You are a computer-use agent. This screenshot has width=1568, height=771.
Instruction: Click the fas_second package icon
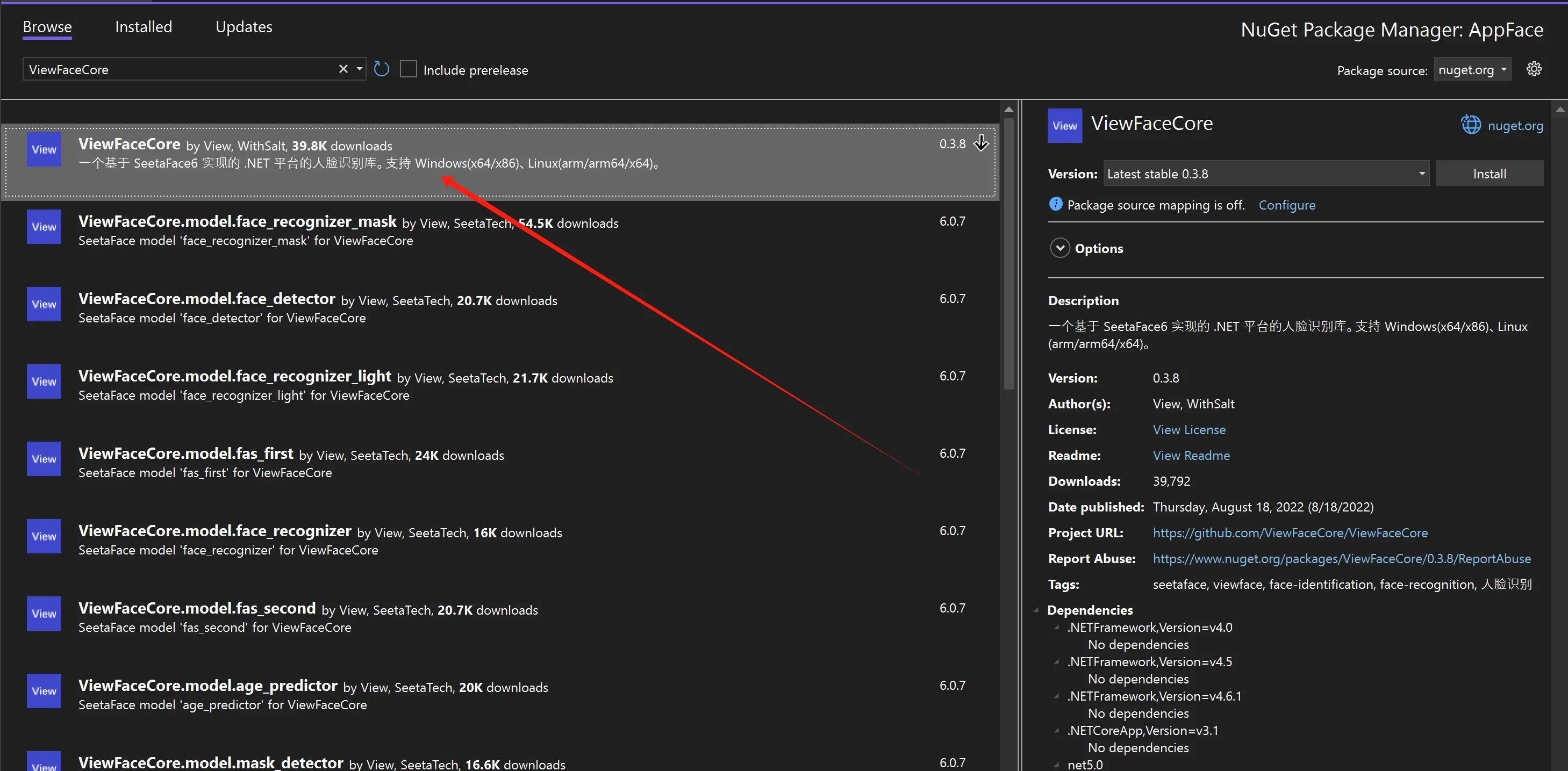coord(44,614)
